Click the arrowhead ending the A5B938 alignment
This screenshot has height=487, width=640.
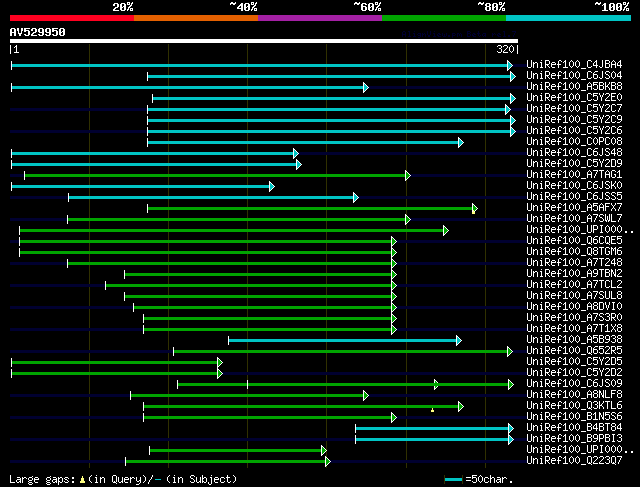459,340
